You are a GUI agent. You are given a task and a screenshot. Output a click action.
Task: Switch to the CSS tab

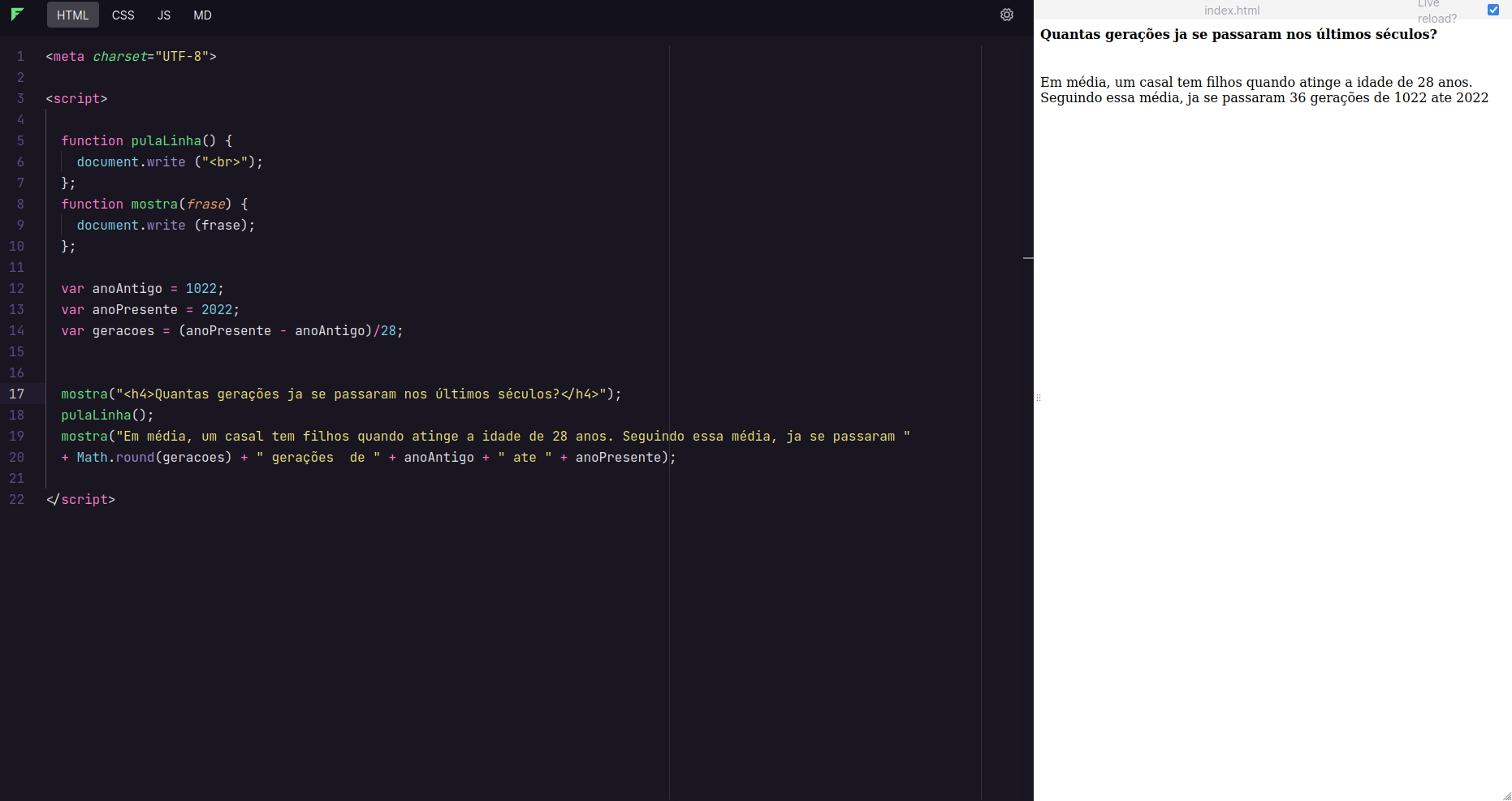point(123,15)
